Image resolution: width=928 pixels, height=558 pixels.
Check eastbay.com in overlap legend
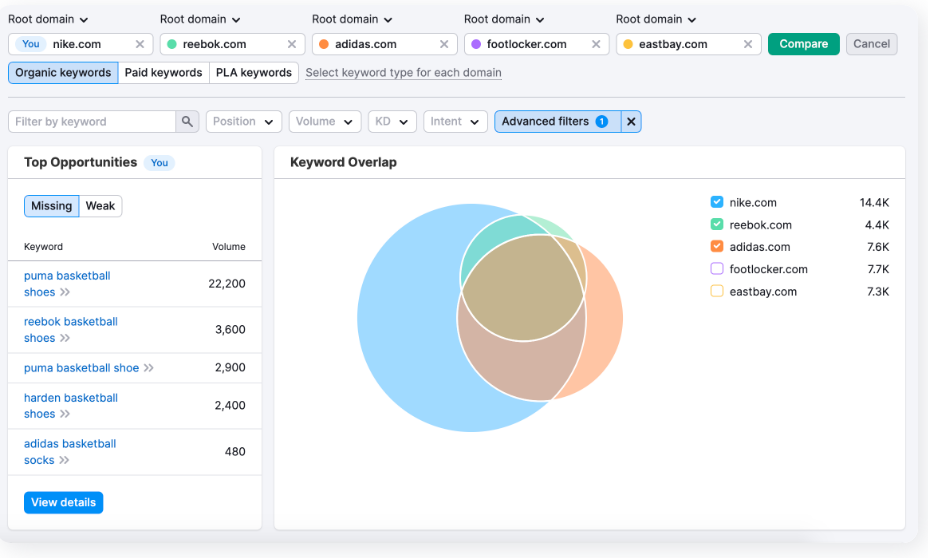pos(717,291)
